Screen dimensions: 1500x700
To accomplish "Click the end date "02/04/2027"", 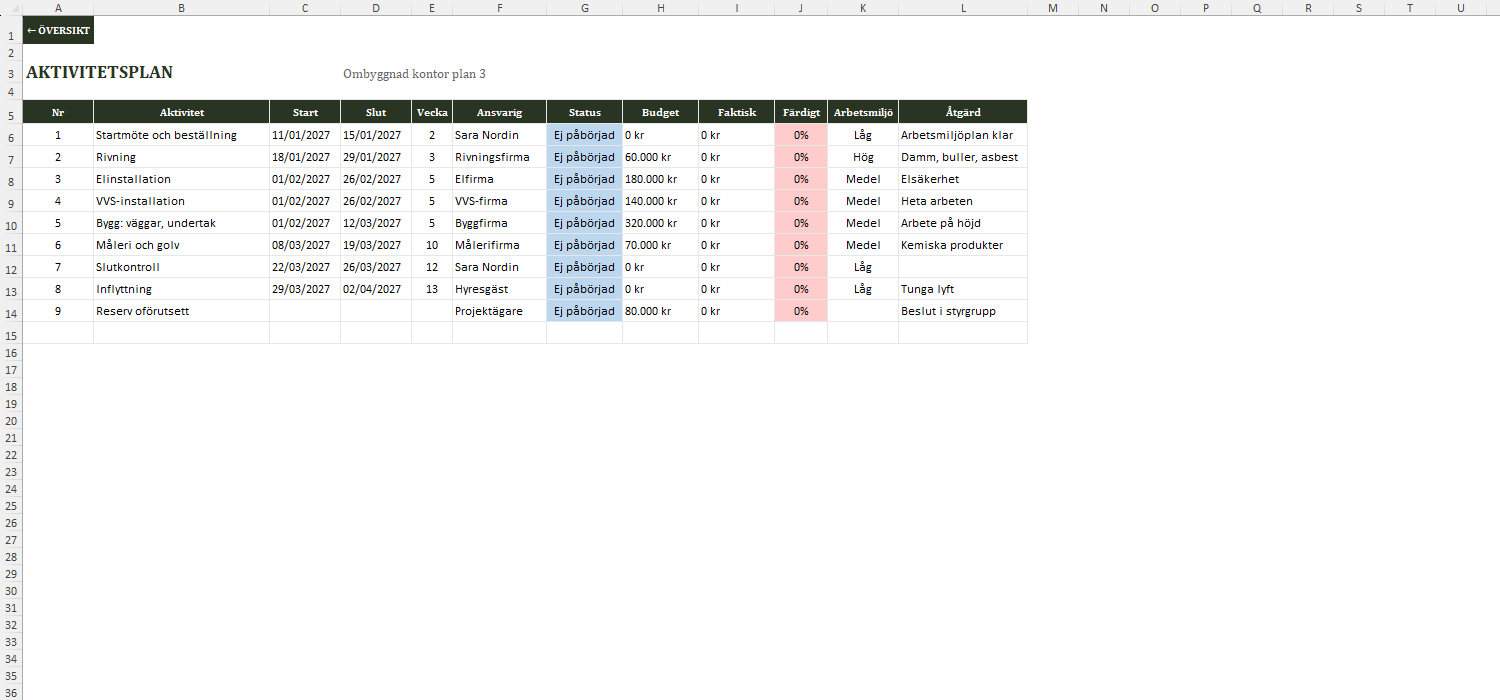I will coord(376,289).
